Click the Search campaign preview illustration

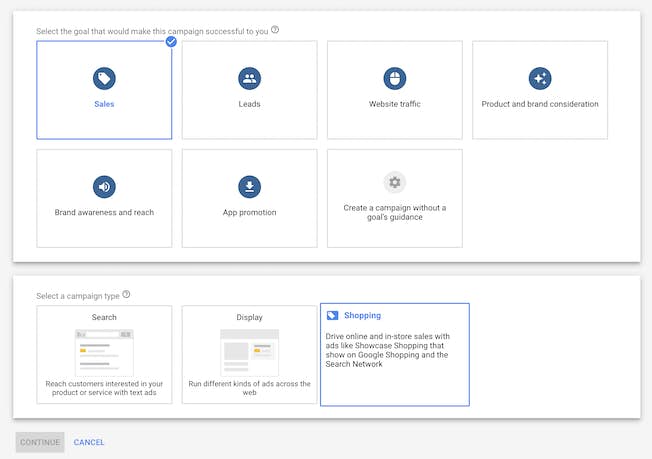104,353
